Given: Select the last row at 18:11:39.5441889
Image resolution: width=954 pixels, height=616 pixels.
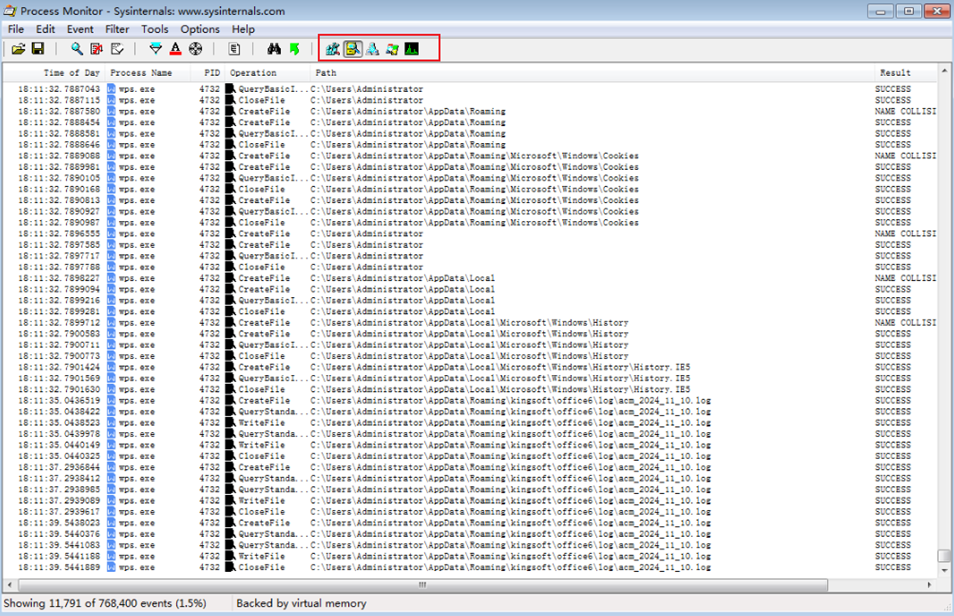Looking at the screenshot, I should point(470,567).
